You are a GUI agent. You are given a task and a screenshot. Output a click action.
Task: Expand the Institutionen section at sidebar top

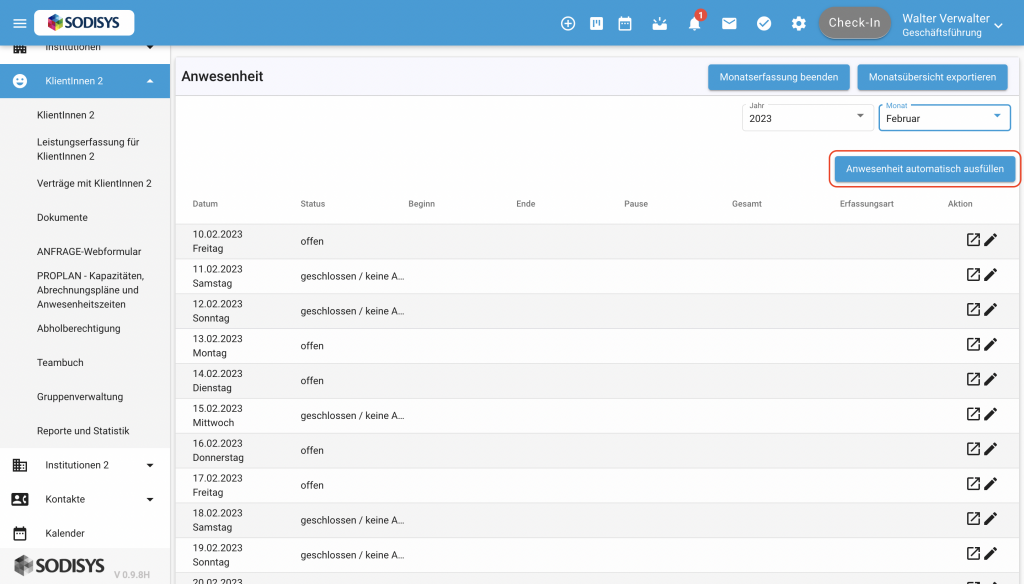[150, 47]
